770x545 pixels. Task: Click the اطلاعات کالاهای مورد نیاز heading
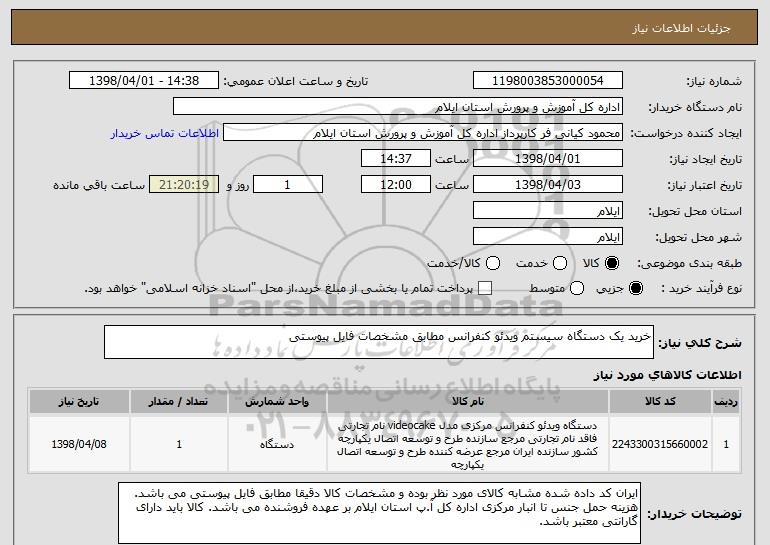667,375
